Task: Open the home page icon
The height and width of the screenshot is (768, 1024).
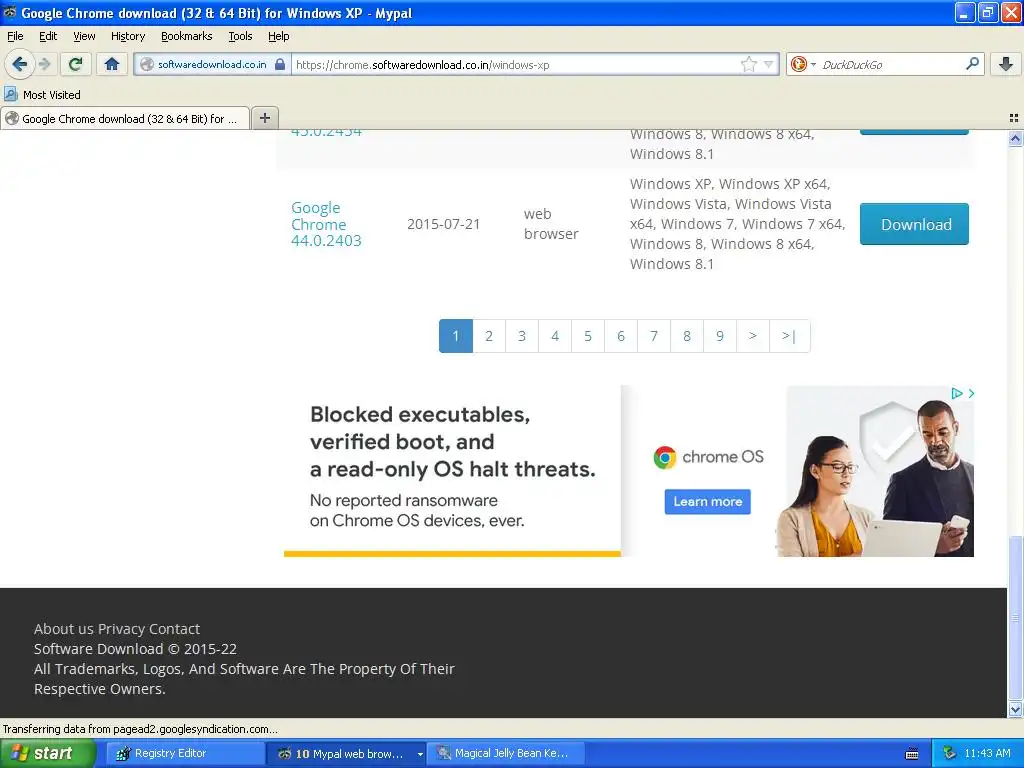Action: [x=112, y=64]
